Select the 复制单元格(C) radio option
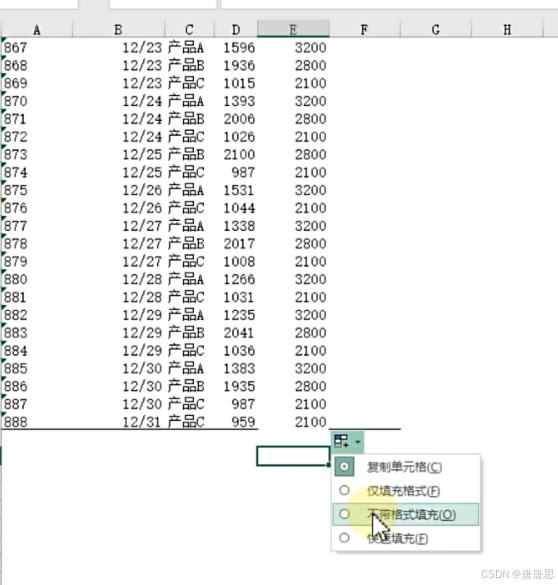This screenshot has width=558, height=585. [x=405, y=467]
